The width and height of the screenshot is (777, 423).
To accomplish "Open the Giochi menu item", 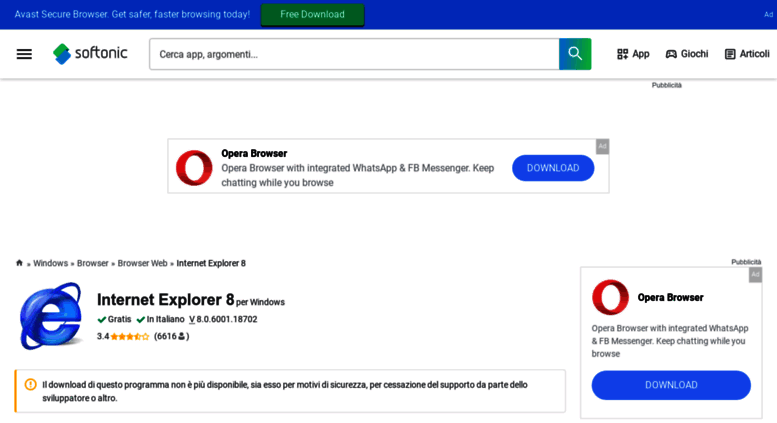I will pyautogui.click(x=687, y=54).
